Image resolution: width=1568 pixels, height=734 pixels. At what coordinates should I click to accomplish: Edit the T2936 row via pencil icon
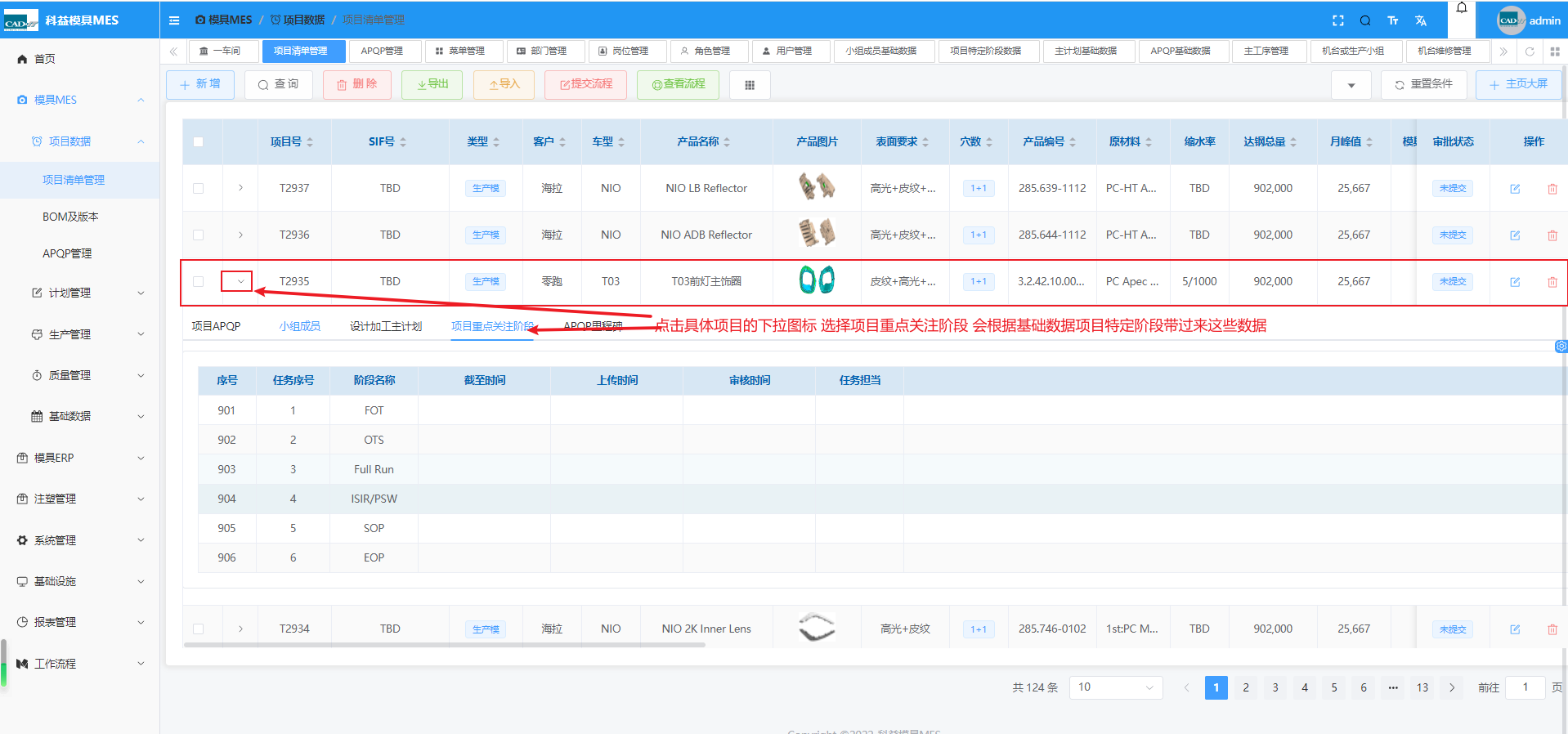tap(1515, 235)
